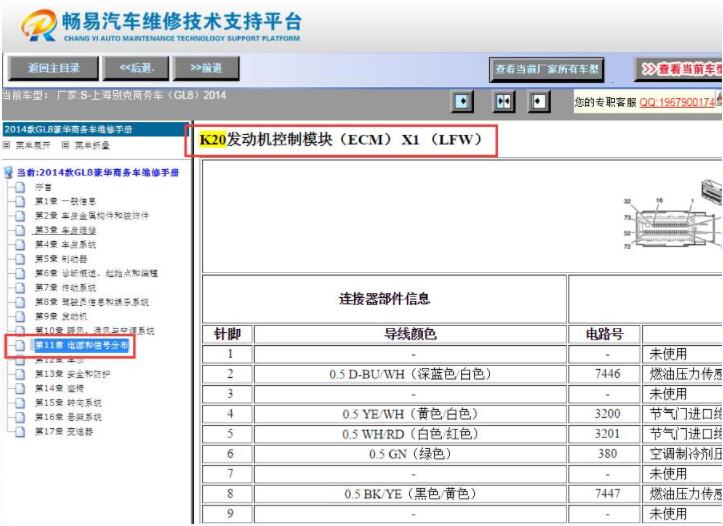Click the root node 当前:2014款GL8豪华商务车维修手册

tap(98, 173)
